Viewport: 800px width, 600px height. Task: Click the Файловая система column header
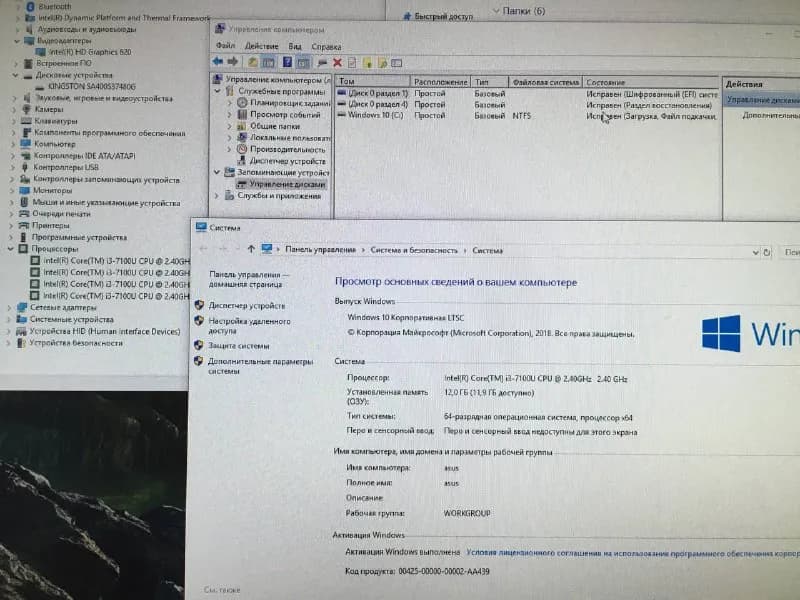[x=545, y=82]
